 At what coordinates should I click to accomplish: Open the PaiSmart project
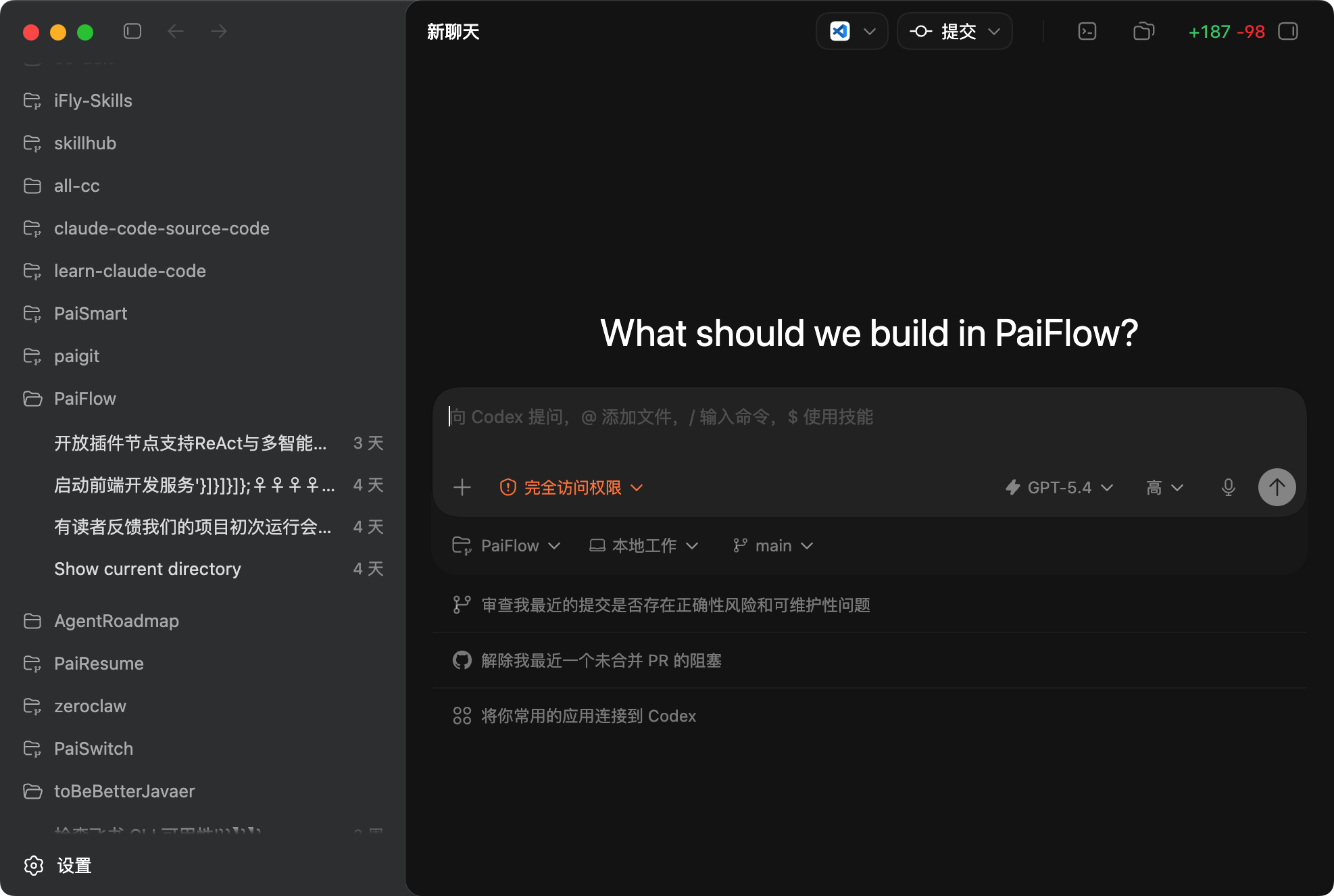(203, 314)
